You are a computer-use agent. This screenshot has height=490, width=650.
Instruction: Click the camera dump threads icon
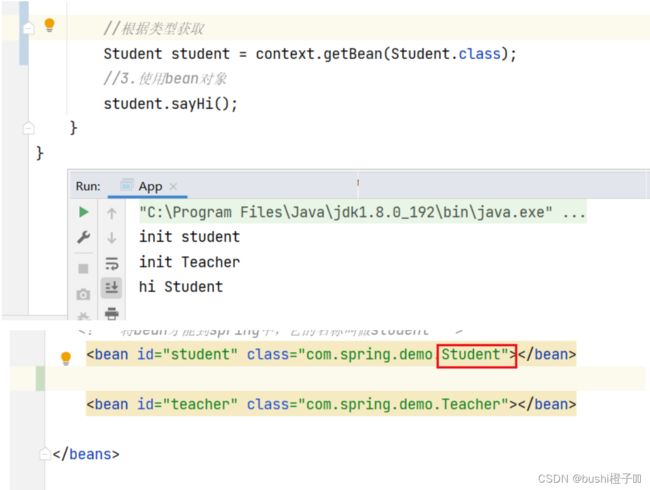coord(83,294)
